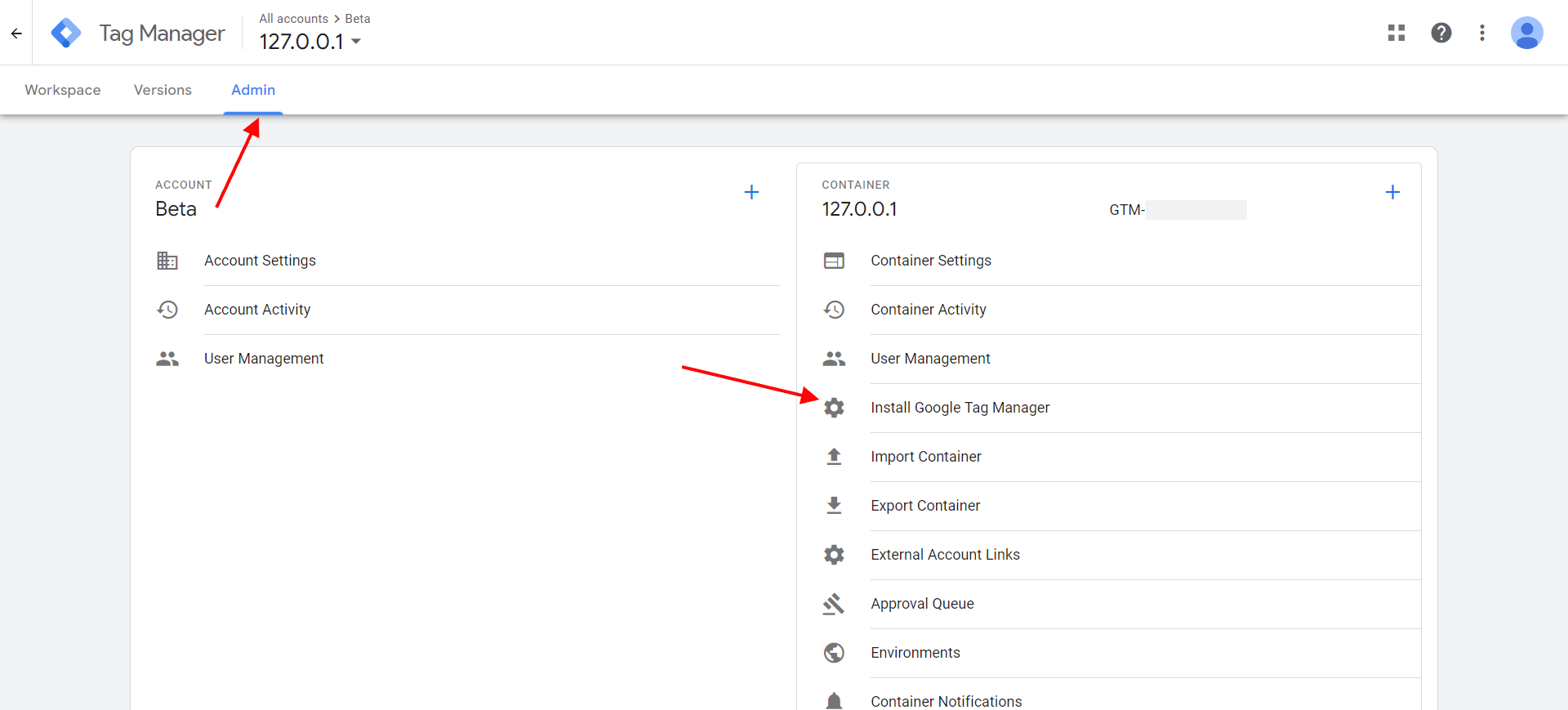Open the Help question mark icon
This screenshot has height=710, width=1568.
1441,33
